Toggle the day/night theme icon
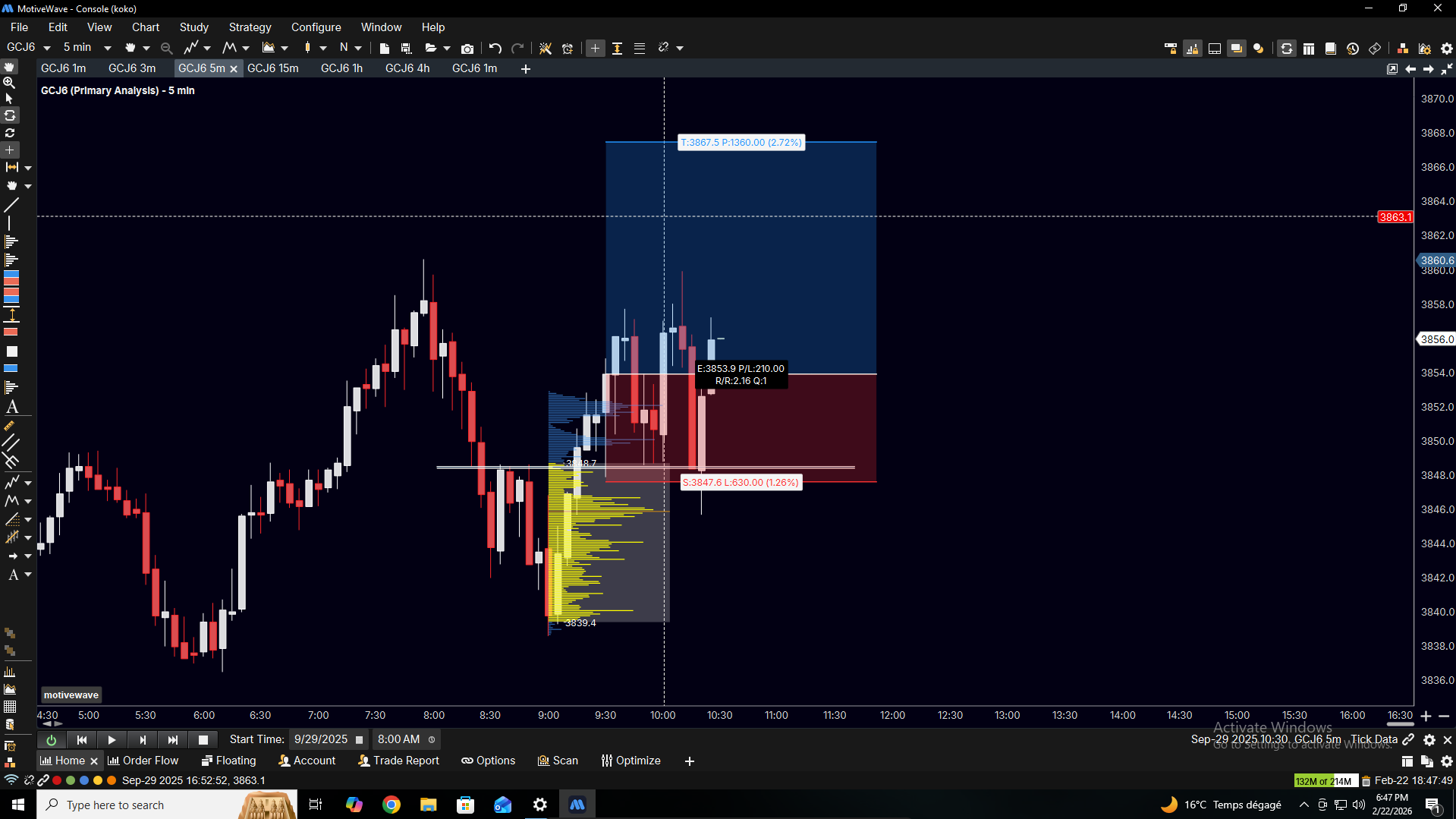Viewport: 1456px width, 819px height. coord(1259,49)
